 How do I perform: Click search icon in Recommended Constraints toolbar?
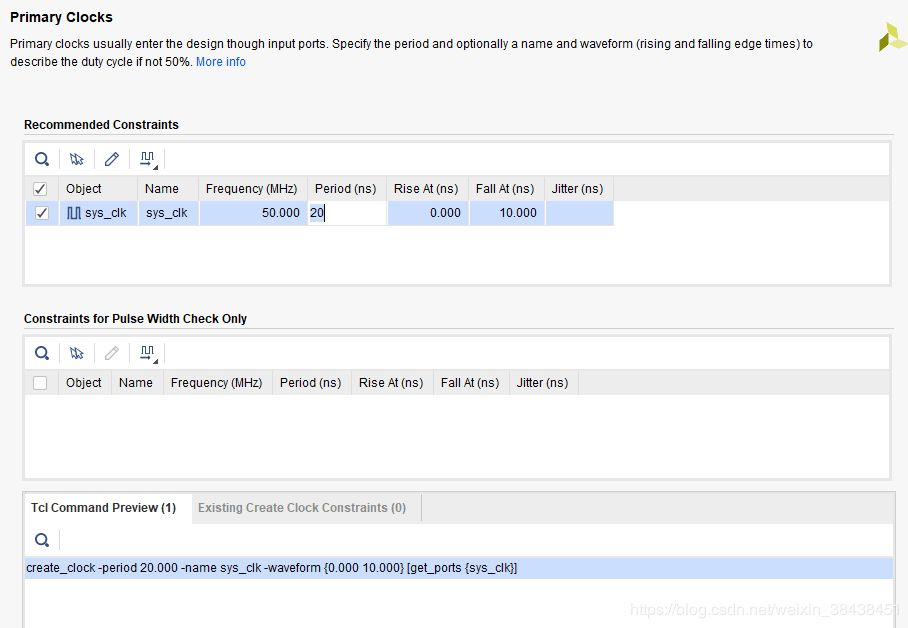pyautogui.click(x=42, y=159)
